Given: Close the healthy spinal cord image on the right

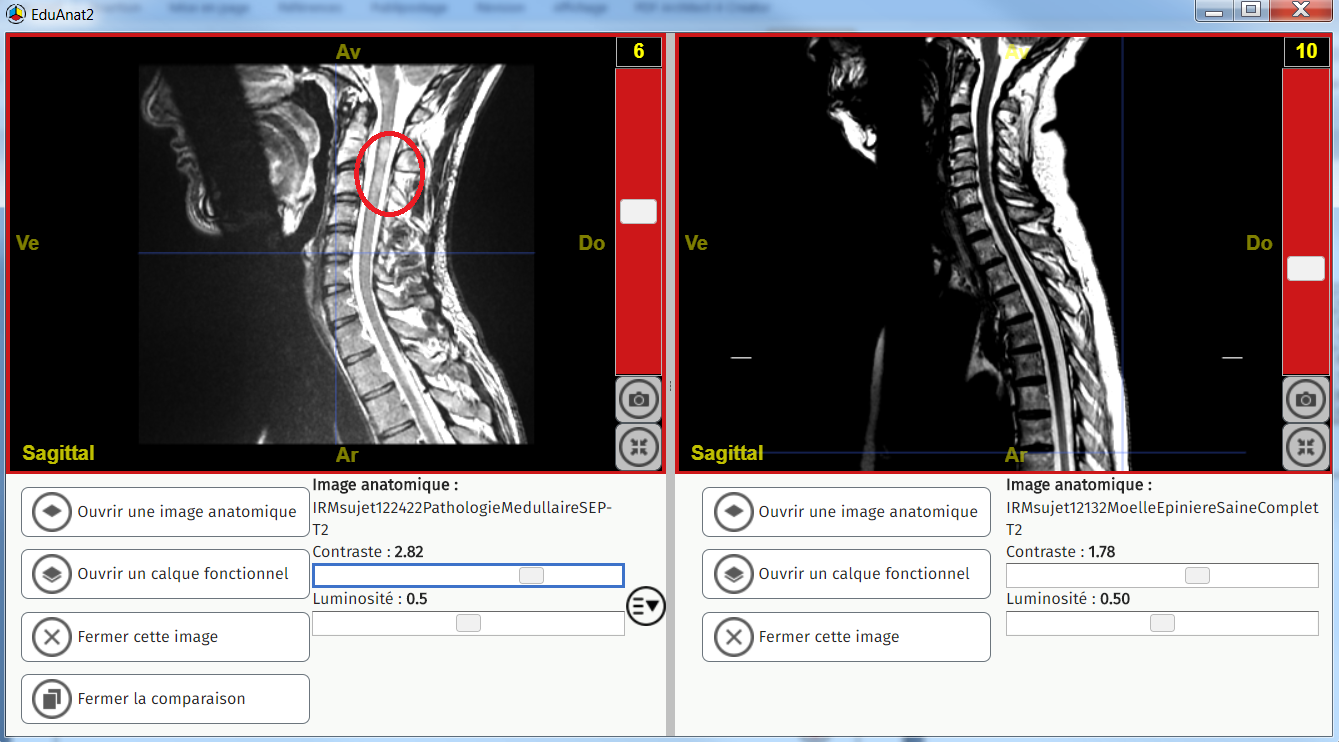Looking at the screenshot, I should point(846,637).
